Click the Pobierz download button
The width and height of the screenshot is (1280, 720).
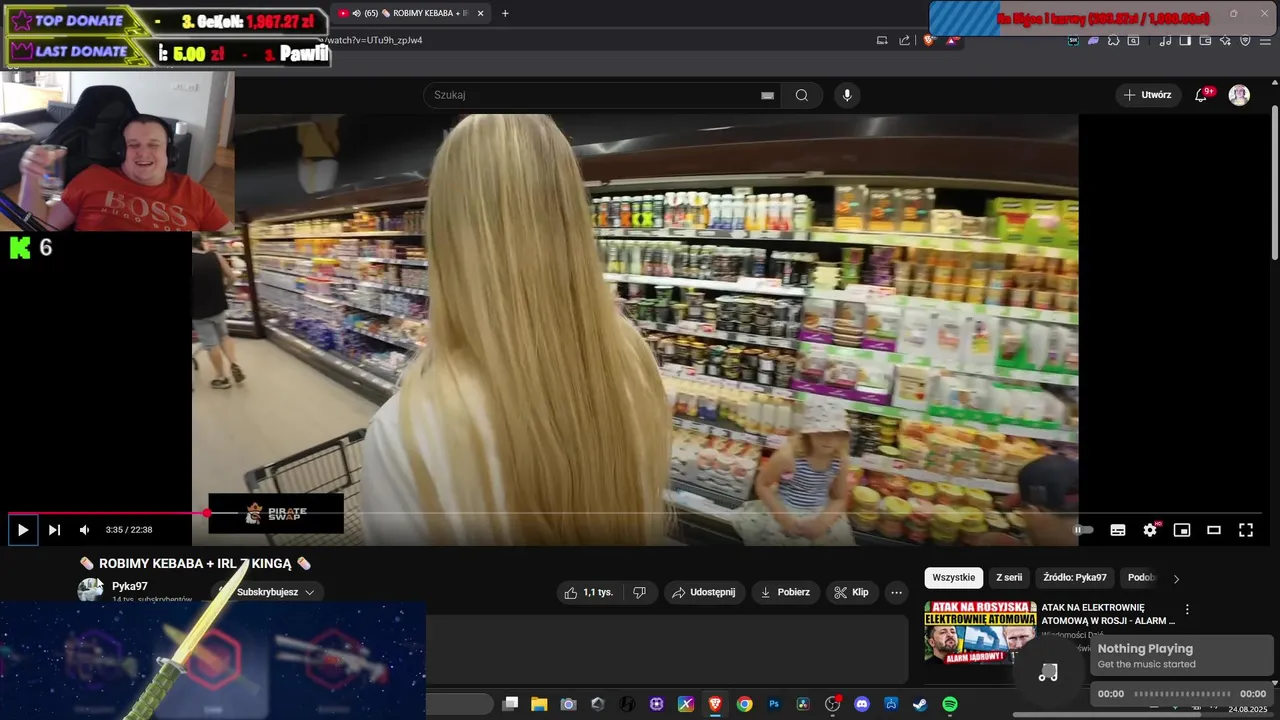[785, 592]
